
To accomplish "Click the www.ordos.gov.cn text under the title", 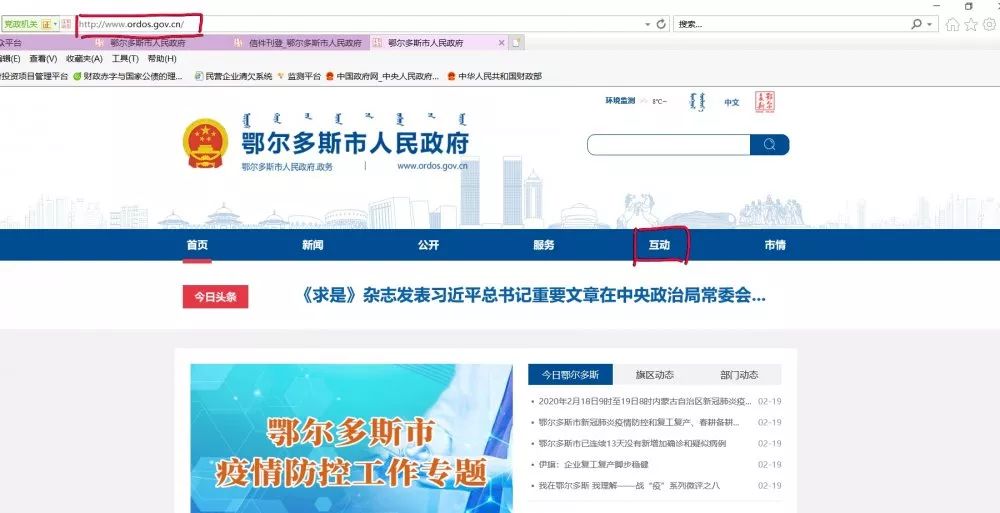I will coord(432,166).
